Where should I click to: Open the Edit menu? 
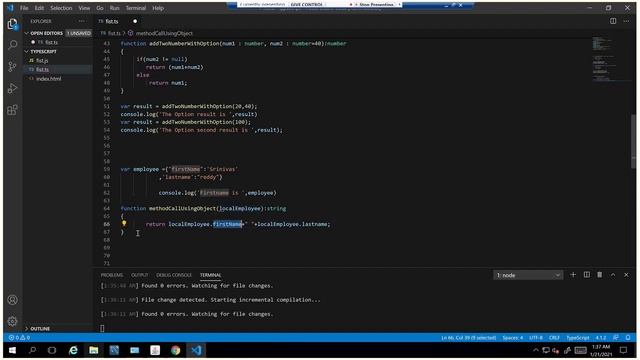coord(39,8)
